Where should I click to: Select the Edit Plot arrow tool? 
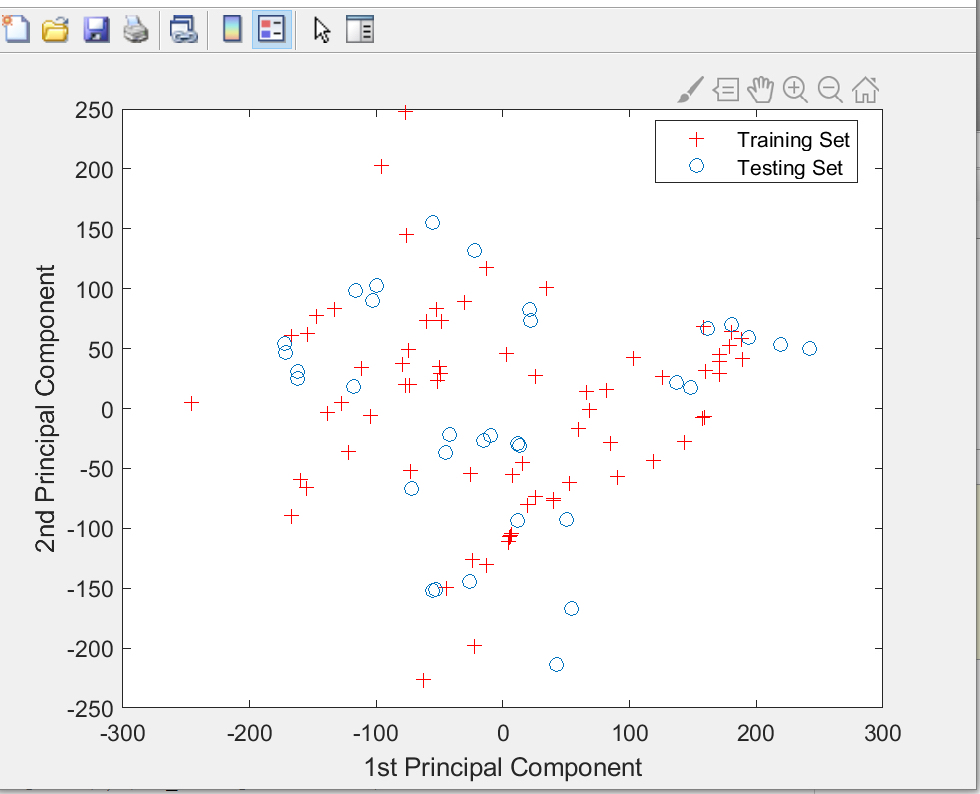click(x=322, y=30)
